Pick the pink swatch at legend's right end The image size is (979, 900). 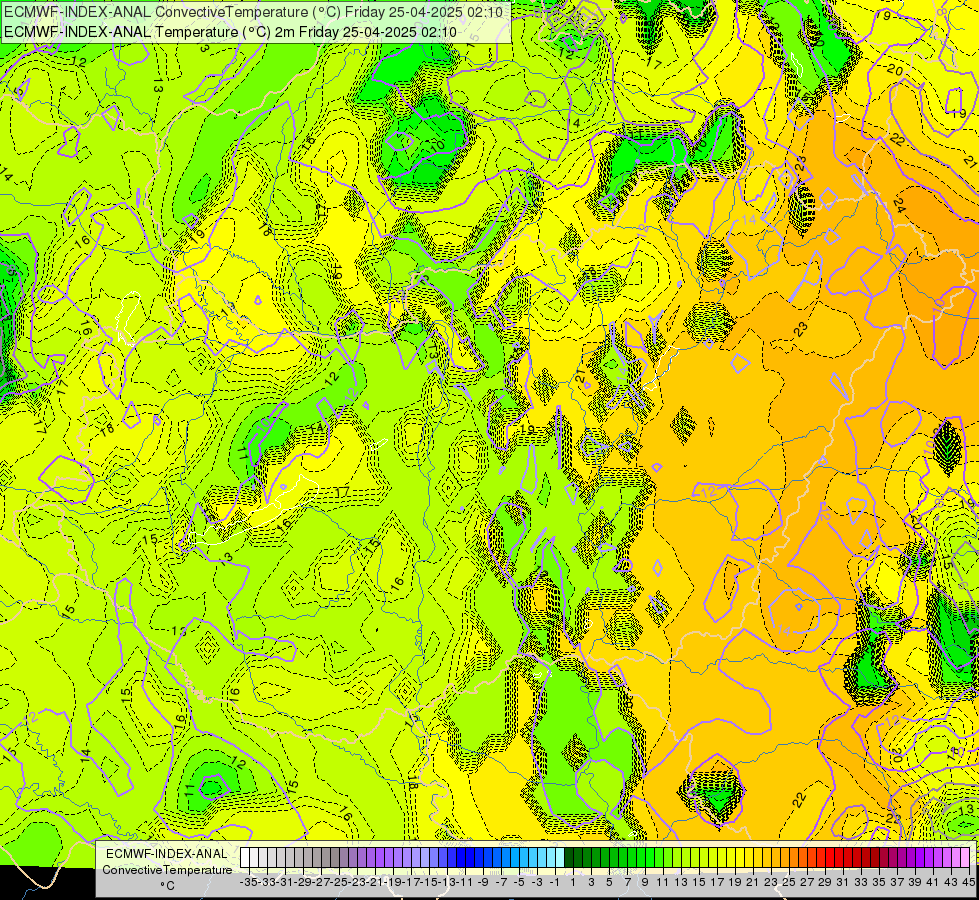coord(965,858)
